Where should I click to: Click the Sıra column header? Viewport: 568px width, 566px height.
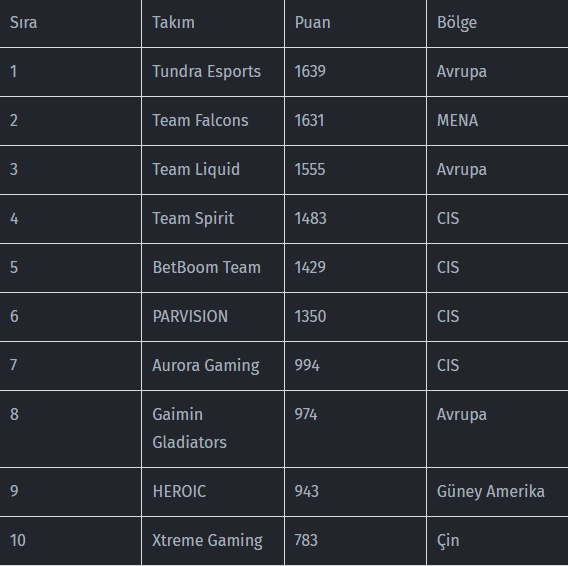point(23,22)
